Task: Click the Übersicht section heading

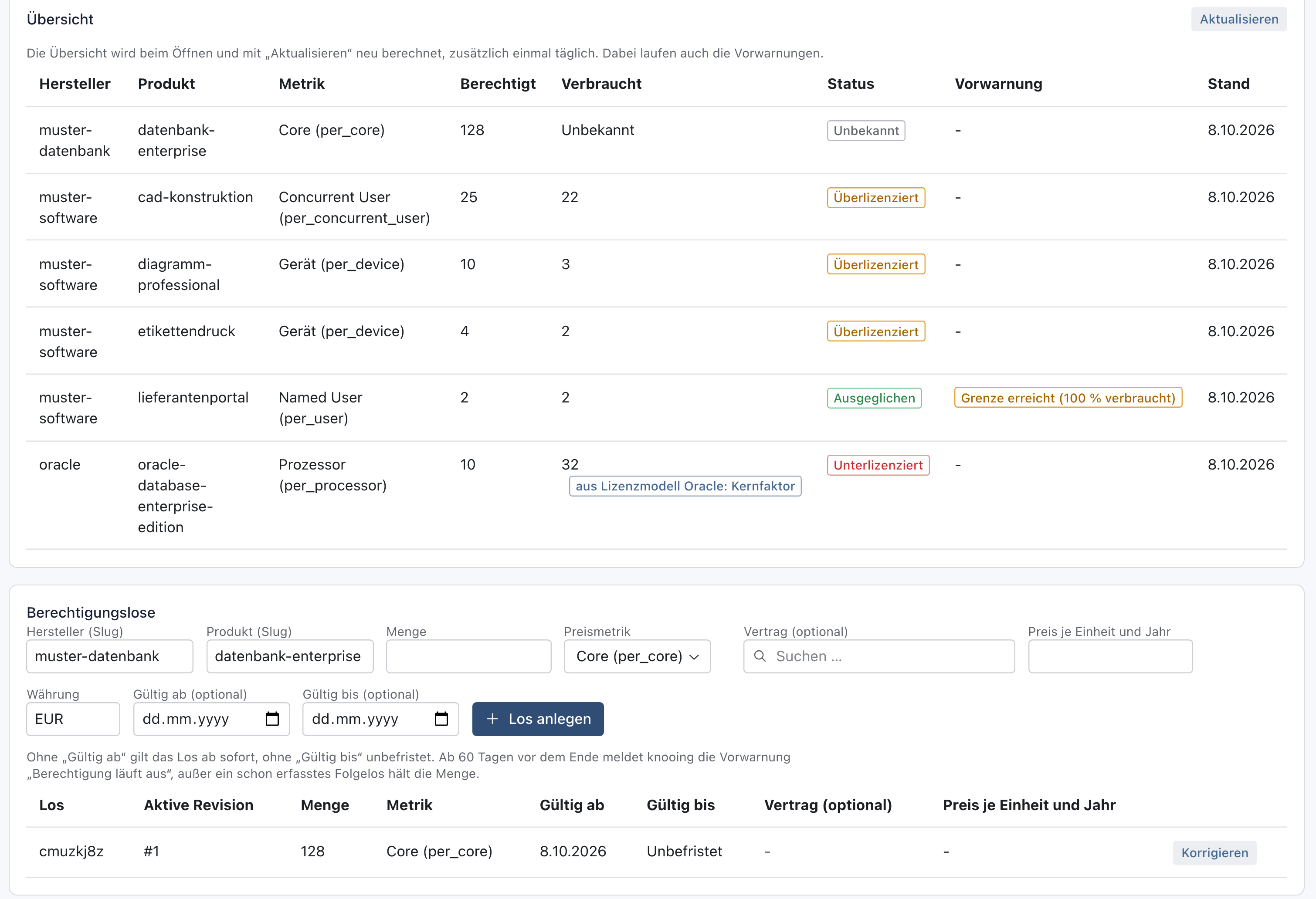Action: click(x=60, y=19)
